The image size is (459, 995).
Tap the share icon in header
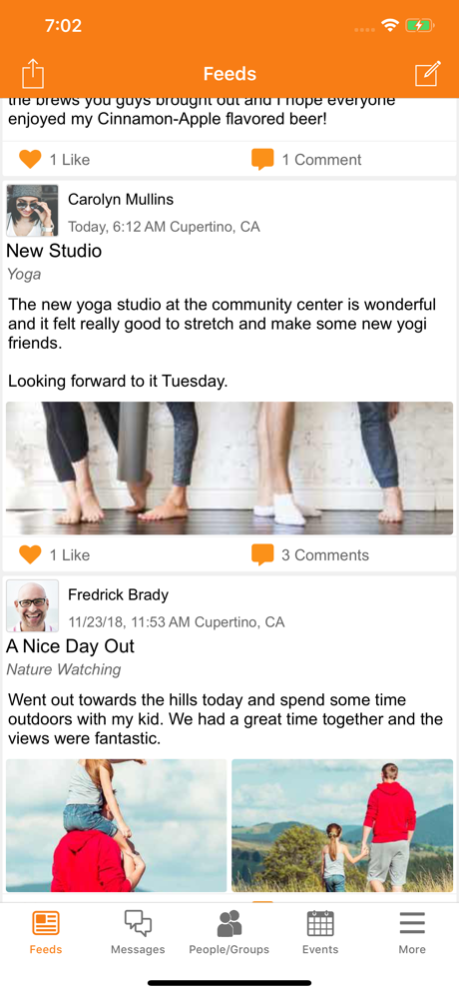pyautogui.click(x=33, y=74)
